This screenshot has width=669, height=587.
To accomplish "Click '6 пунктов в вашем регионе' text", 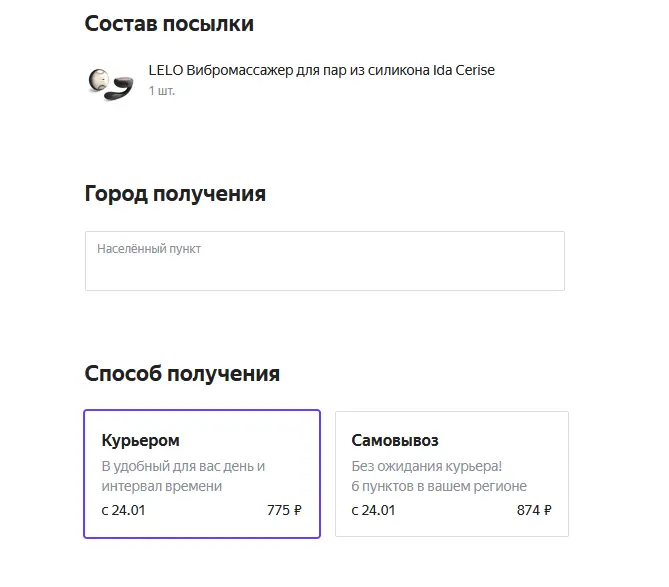I will pos(439,486).
